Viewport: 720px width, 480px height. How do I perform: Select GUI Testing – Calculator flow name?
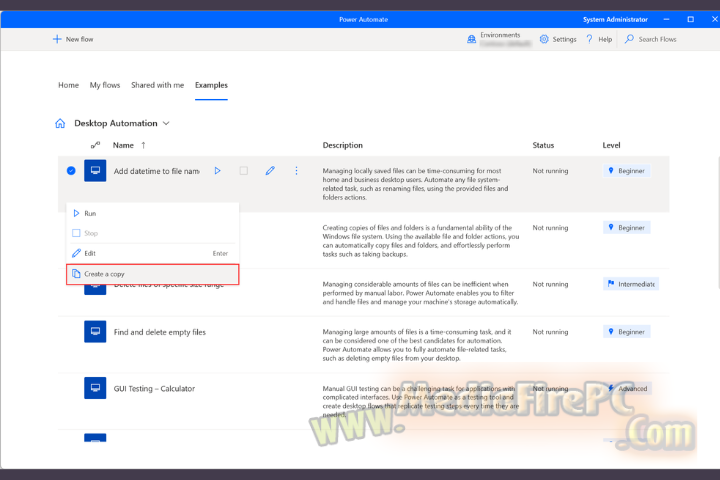tap(154, 389)
